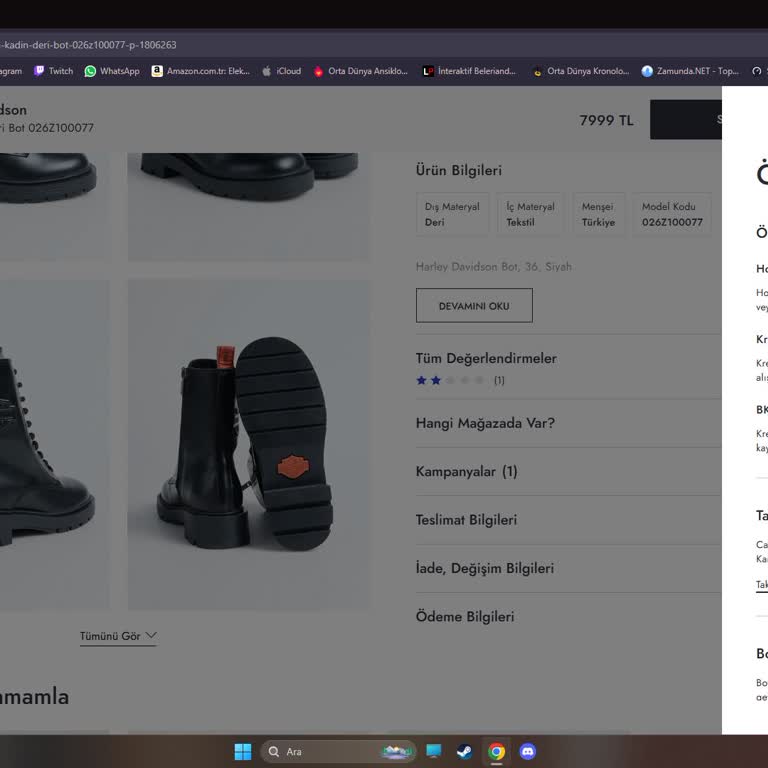The height and width of the screenshot is (768, 768).
Task: Launch Steam from the taskbar
Action: [465, 751]
